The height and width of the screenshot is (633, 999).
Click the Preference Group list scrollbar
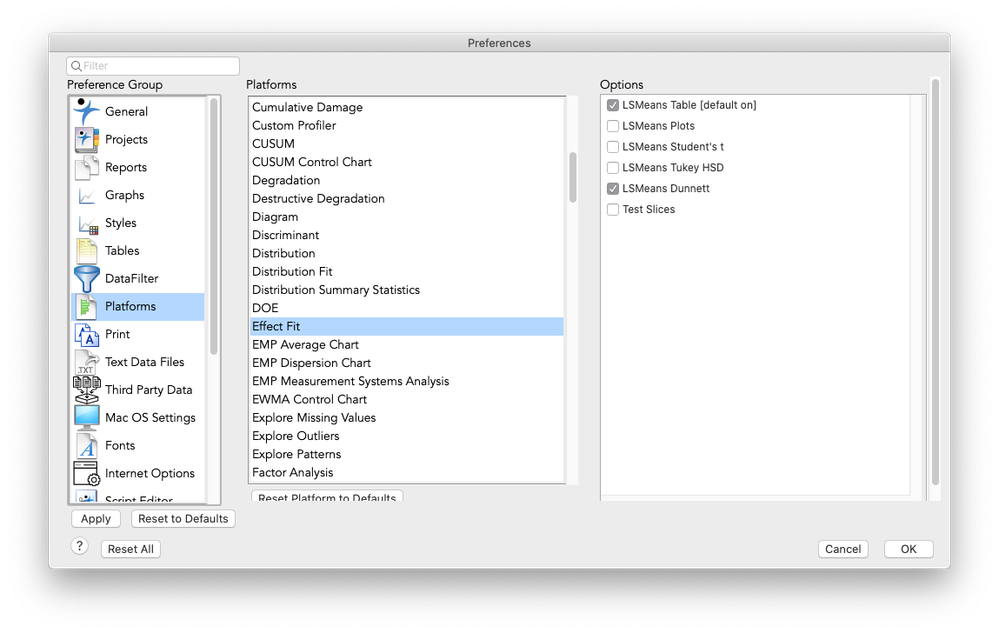tap(214, 226)
